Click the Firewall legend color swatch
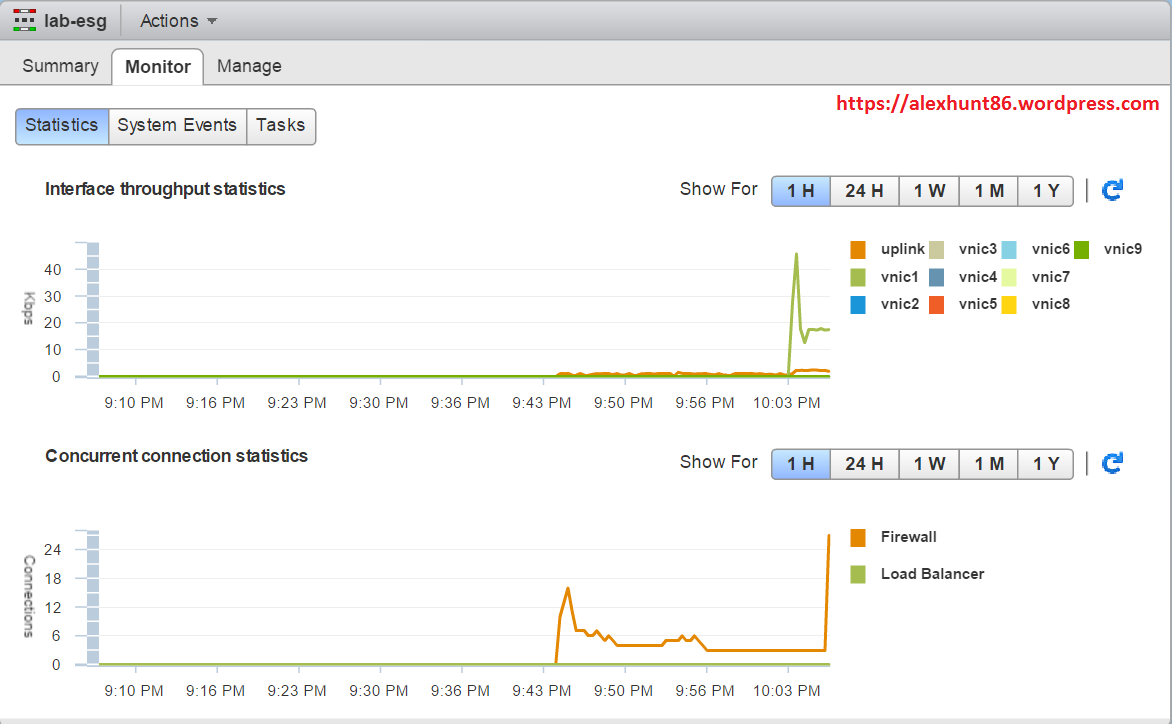 pos(857,538)
